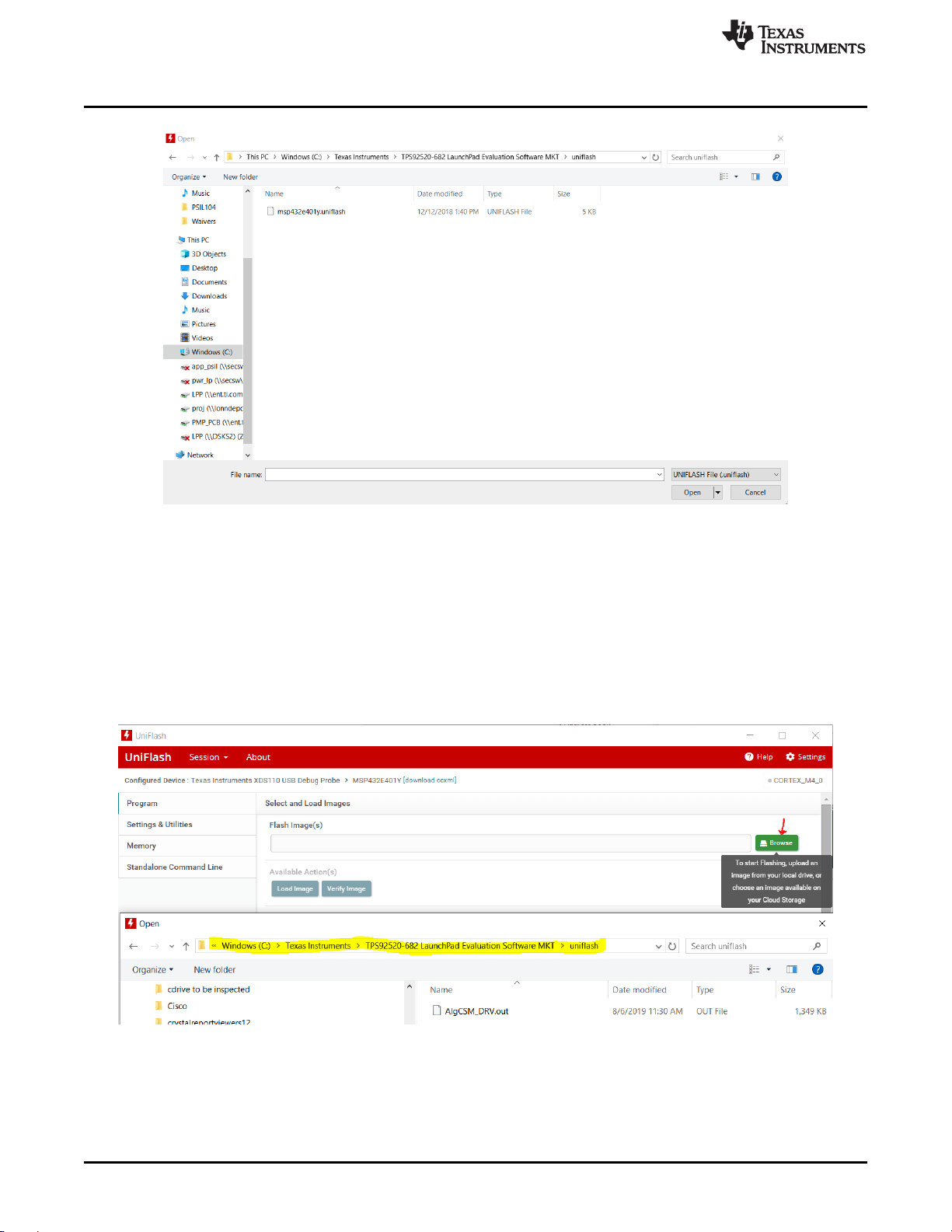
Task: Click the download ccxml link
Action: click(x=430, y=780)
